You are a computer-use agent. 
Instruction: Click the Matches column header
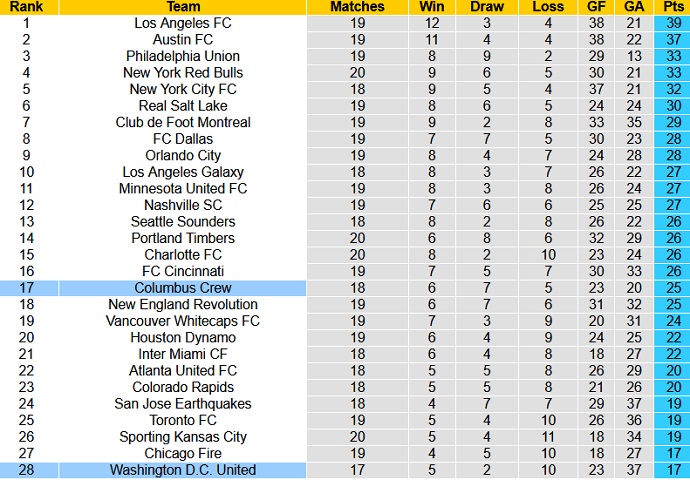(357, 7)
